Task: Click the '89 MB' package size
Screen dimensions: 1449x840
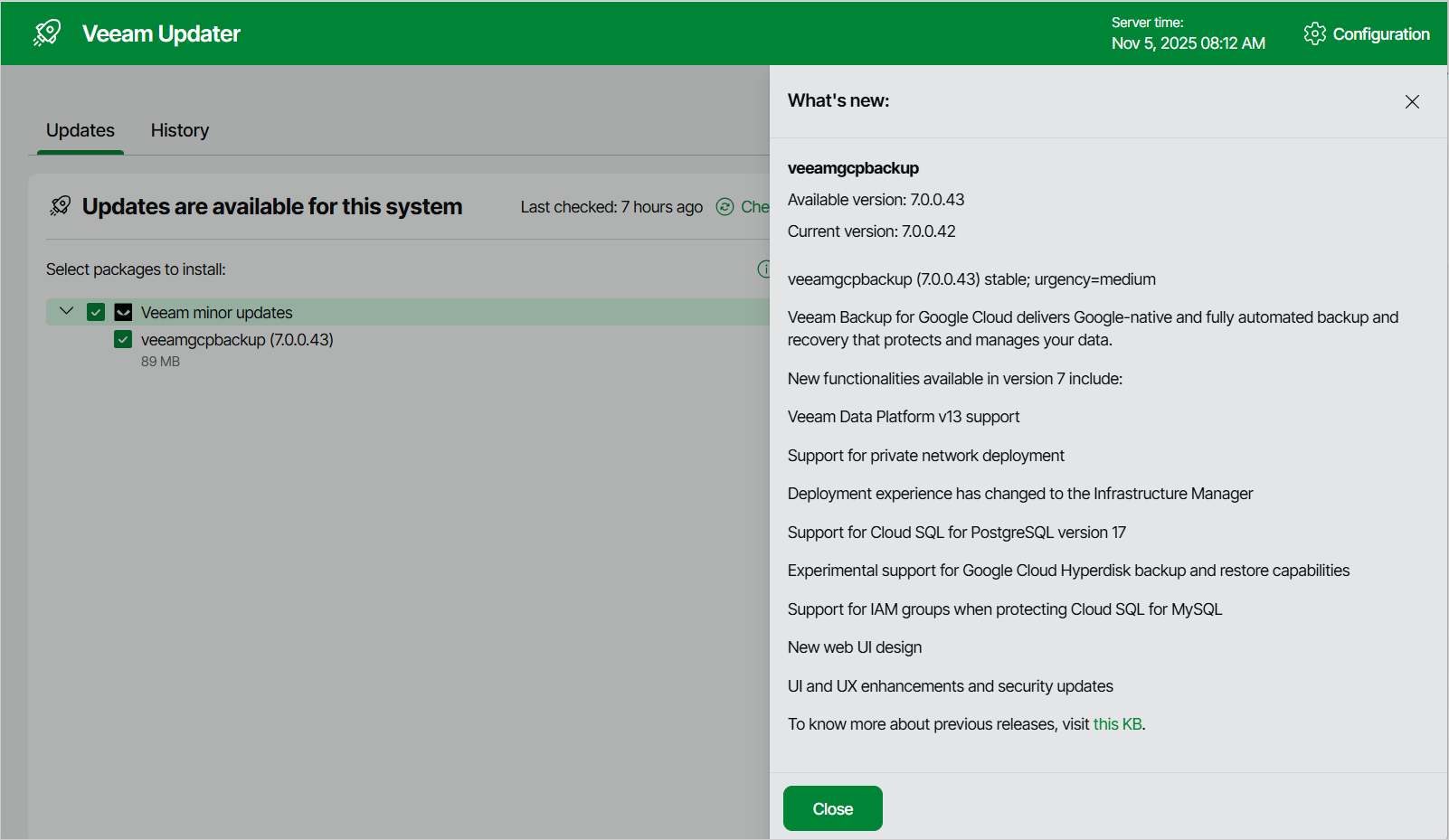Action: (160, 362)
